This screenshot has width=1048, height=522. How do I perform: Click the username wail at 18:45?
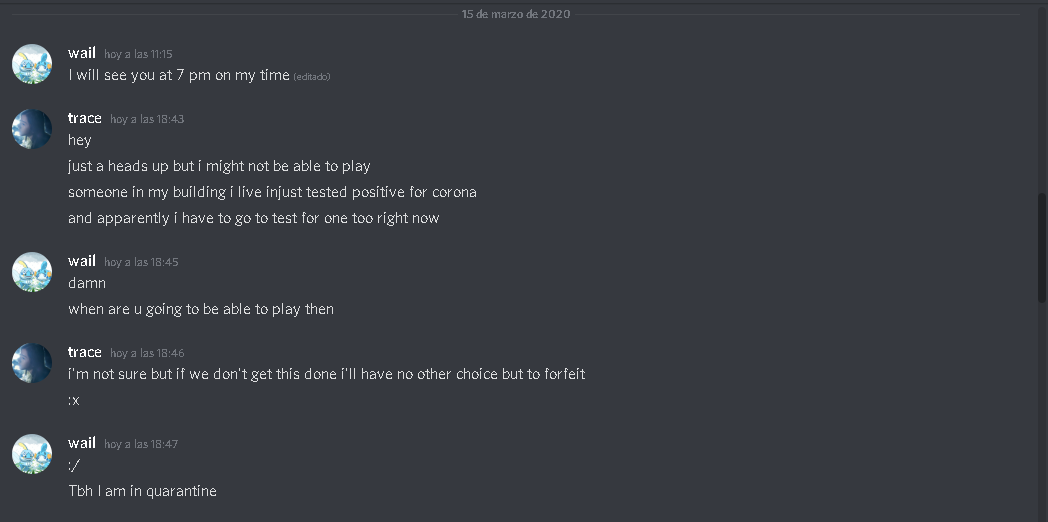pos(82,261)
